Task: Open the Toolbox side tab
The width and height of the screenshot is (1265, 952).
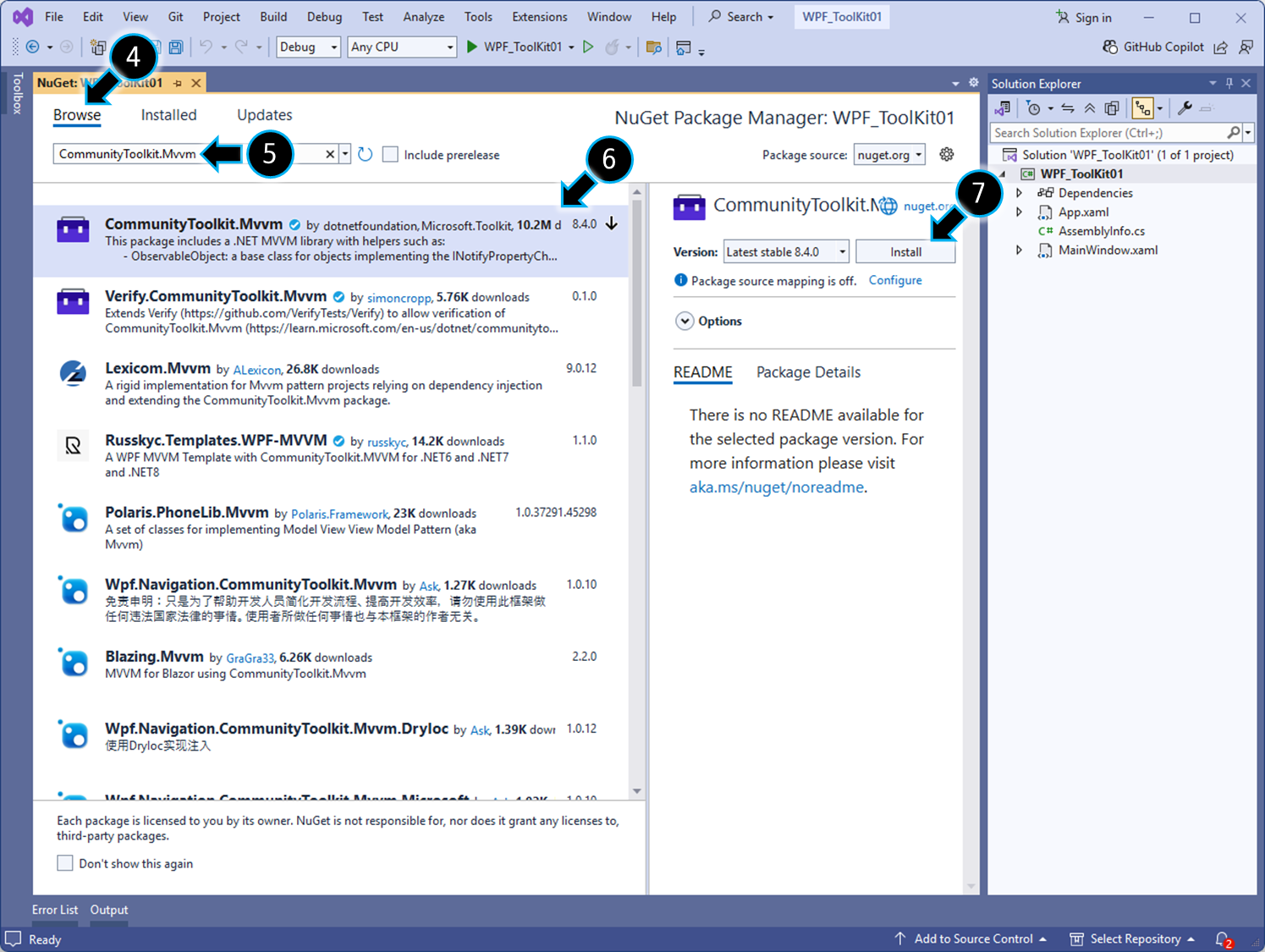Action: pyautogui.click(x=17, y=93)
